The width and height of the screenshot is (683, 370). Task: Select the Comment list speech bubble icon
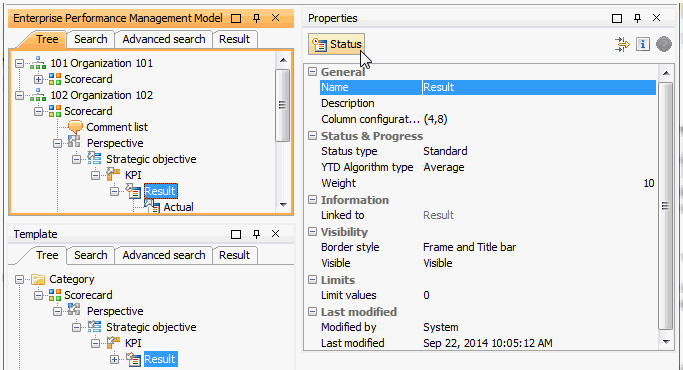75,127
